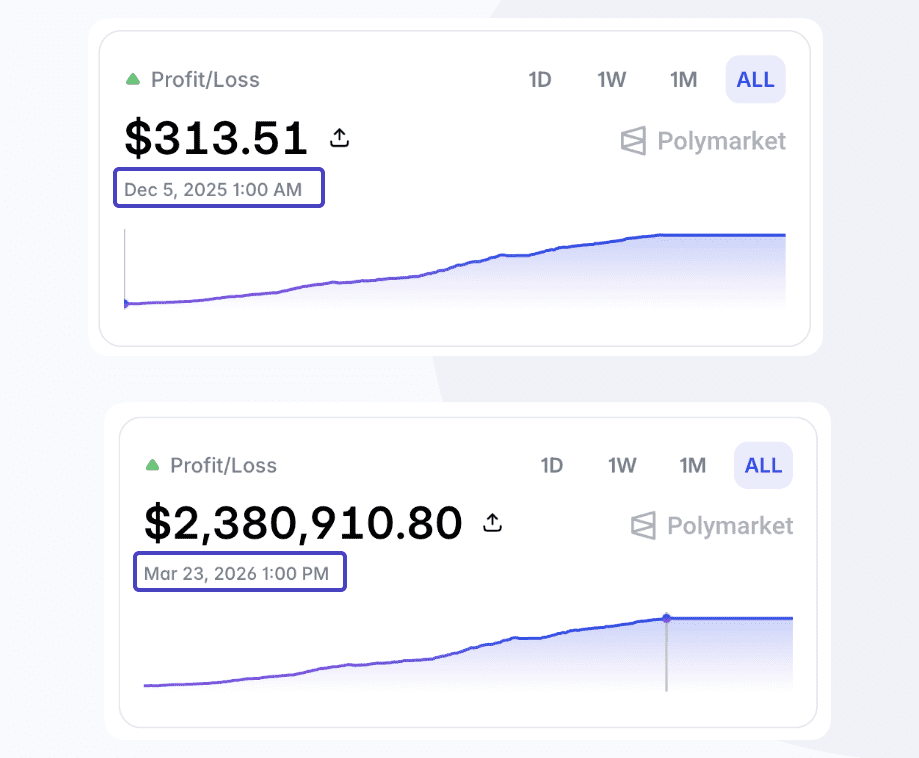Switch to 1W range in the $313.51 card
The image size is (919, 758).
click(x=611, y=80)
